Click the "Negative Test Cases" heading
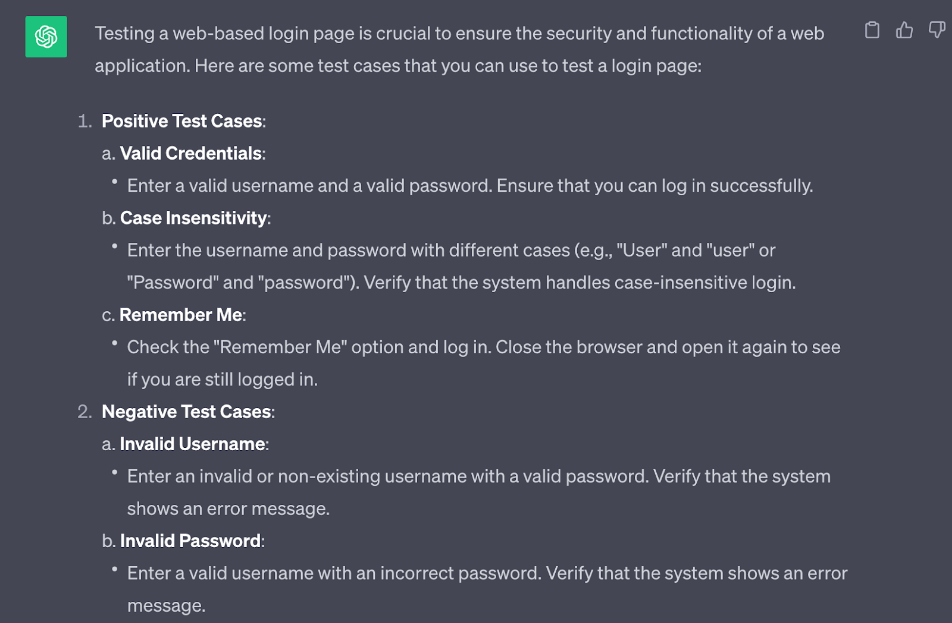The image size is (952, 623). [186, 412]
